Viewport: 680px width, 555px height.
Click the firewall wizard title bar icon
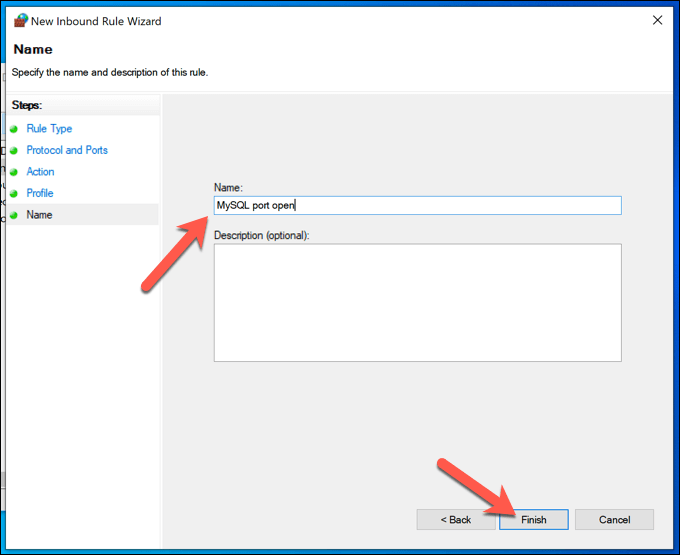tap(20, 20)
